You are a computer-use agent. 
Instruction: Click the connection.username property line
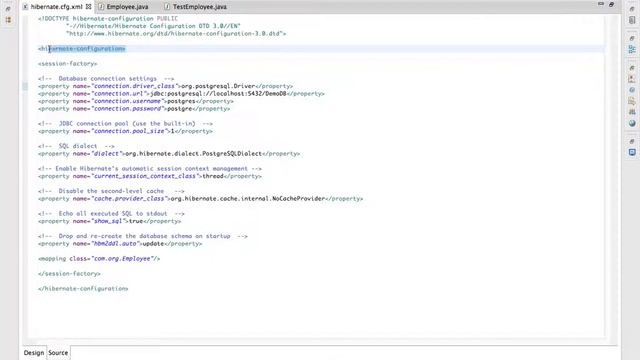(x=136, y=101)
